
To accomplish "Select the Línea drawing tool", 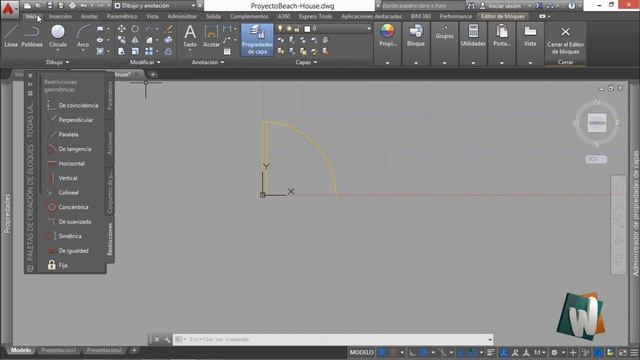I will (x=11, y=36).
